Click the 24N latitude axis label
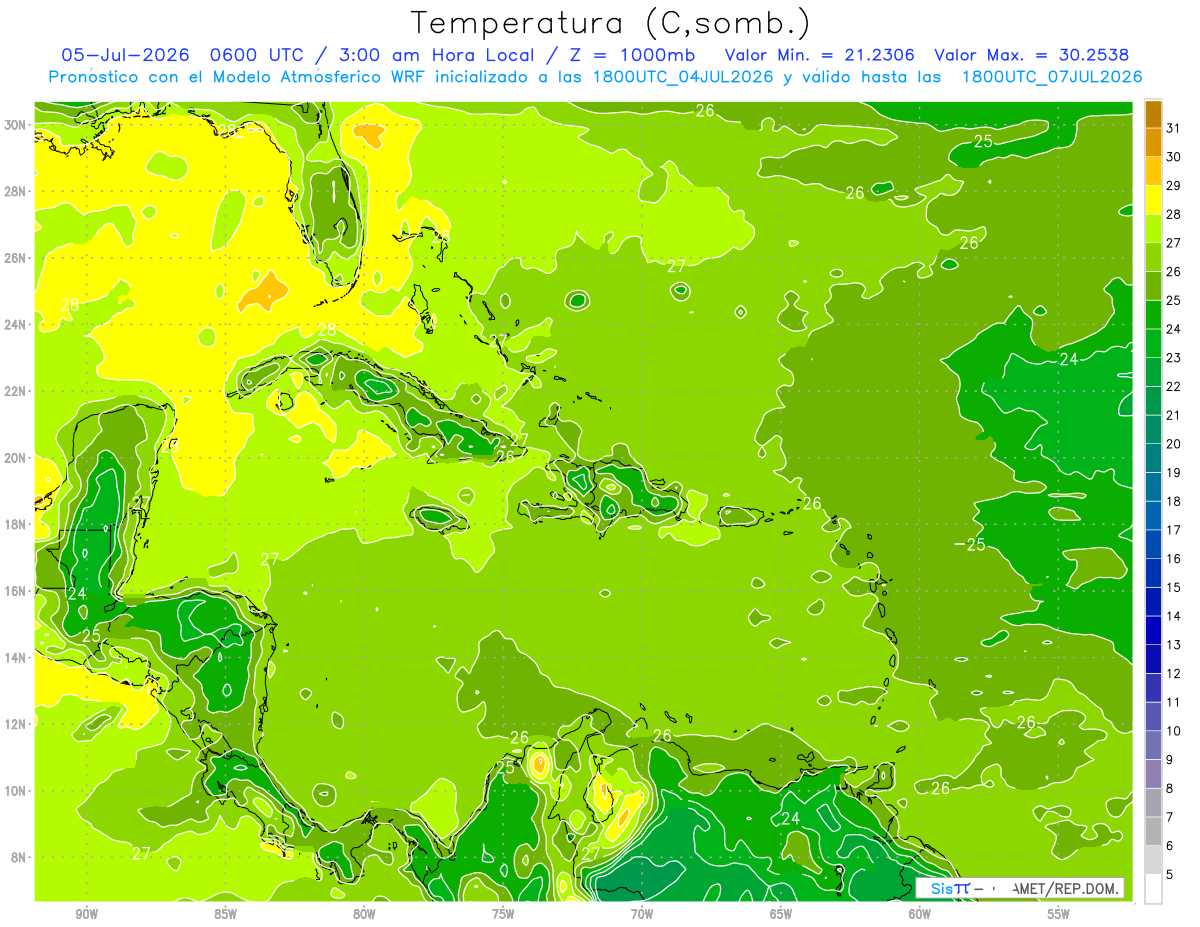 [x=17, y=325]
